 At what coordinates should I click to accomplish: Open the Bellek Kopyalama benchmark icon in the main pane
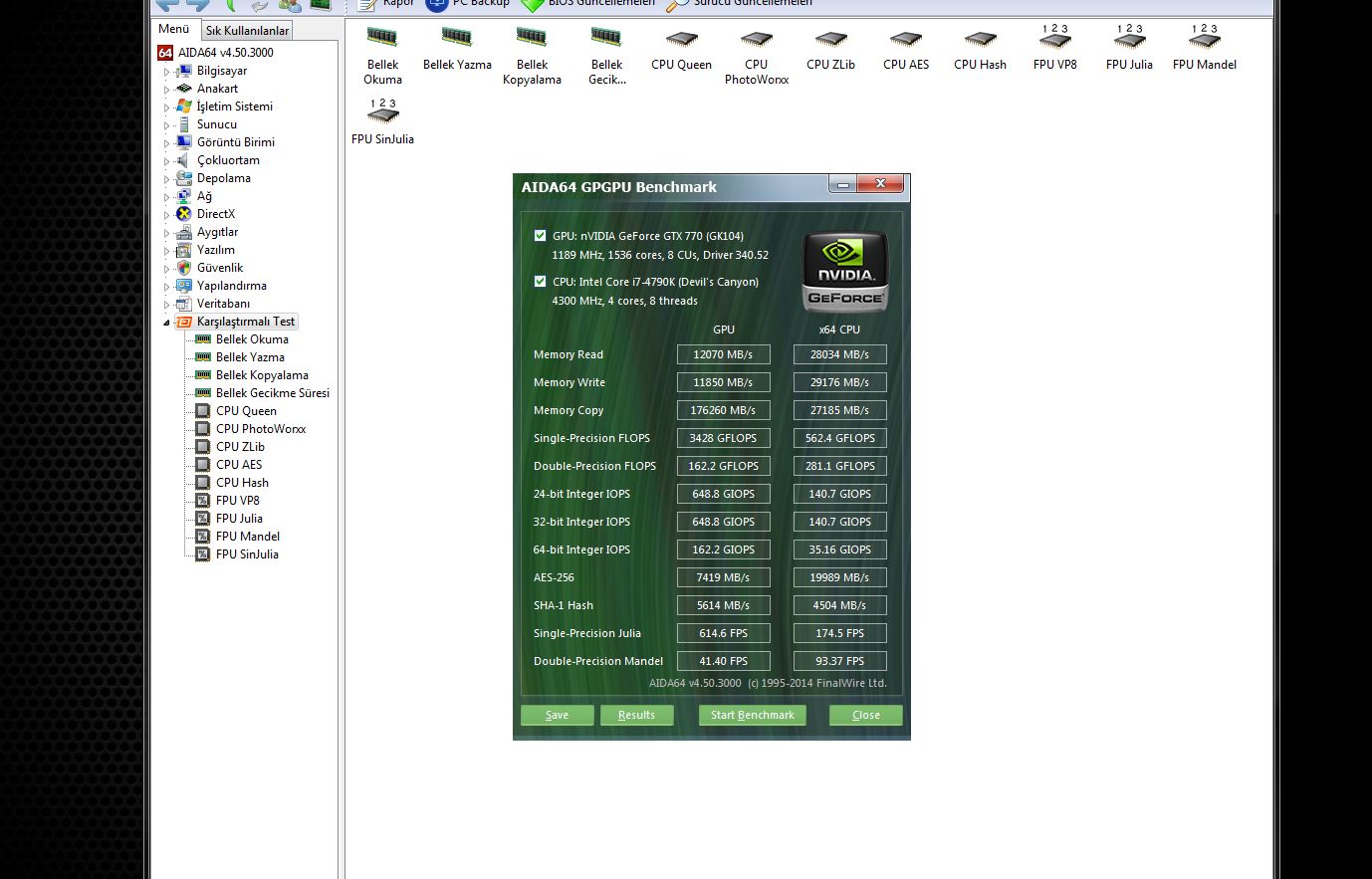532,57
